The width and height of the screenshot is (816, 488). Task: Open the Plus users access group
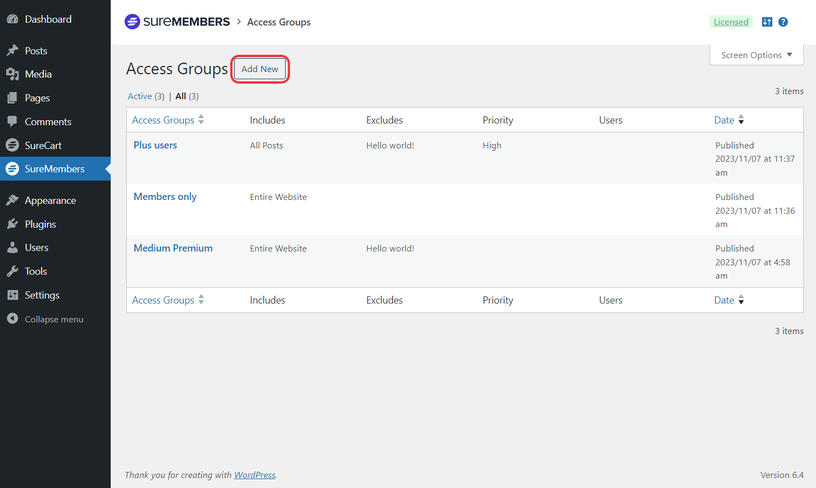(155, 145)
